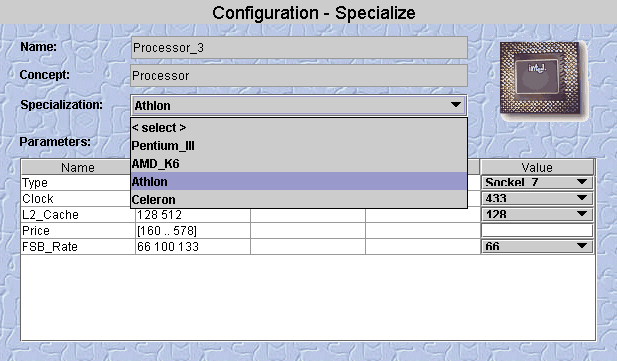The image size is (617, 361).
Task: Open the FSB_Rate value dropdown showing 66
Action: [x=537, y=246]
